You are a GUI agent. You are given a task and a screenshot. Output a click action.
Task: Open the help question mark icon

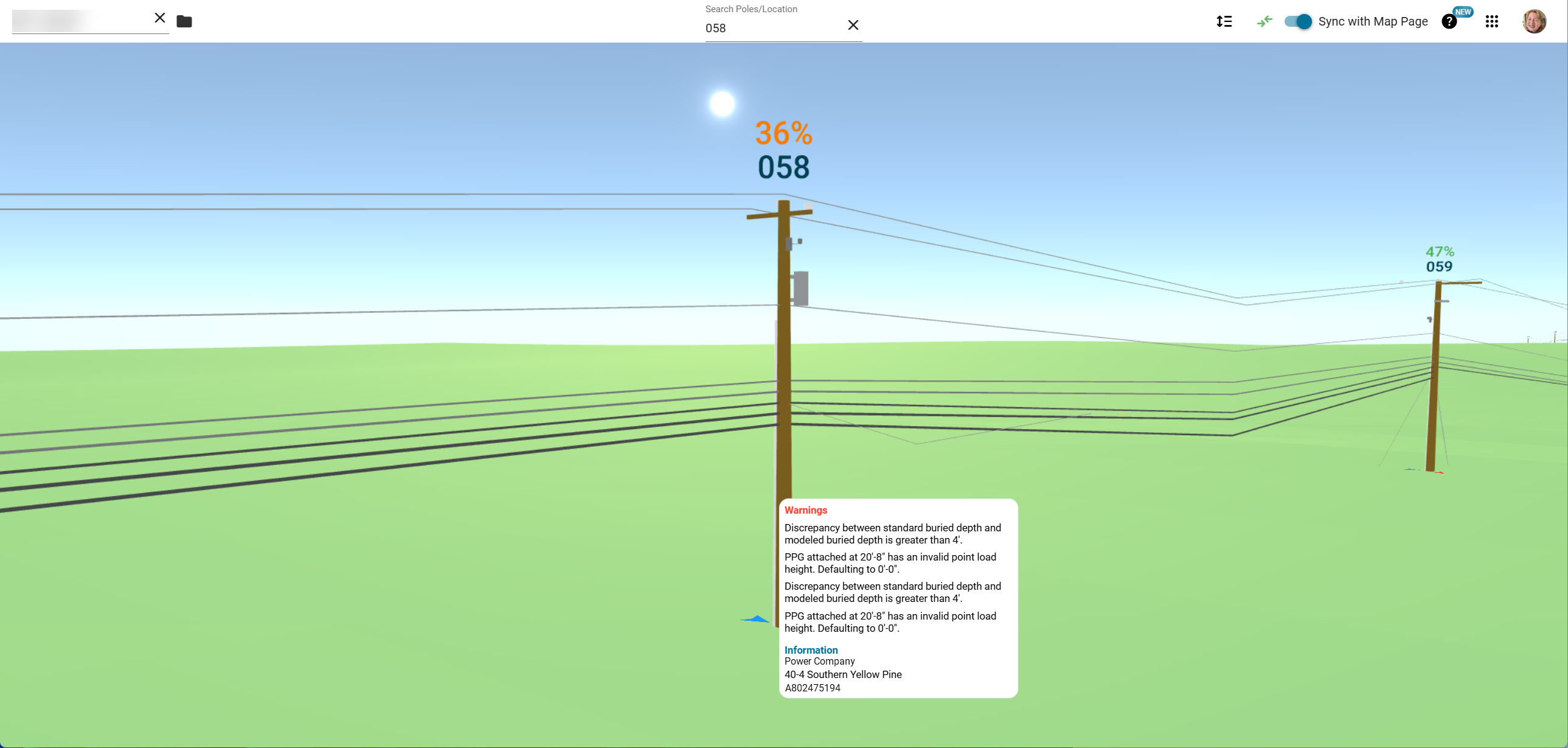[x=1449, y=22]
